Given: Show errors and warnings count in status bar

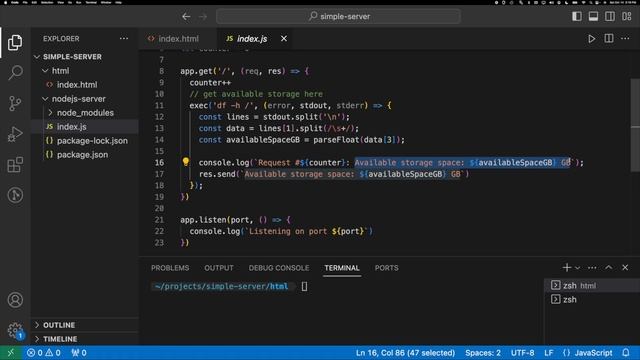Looking at the screenshot, I should point(44,353).
